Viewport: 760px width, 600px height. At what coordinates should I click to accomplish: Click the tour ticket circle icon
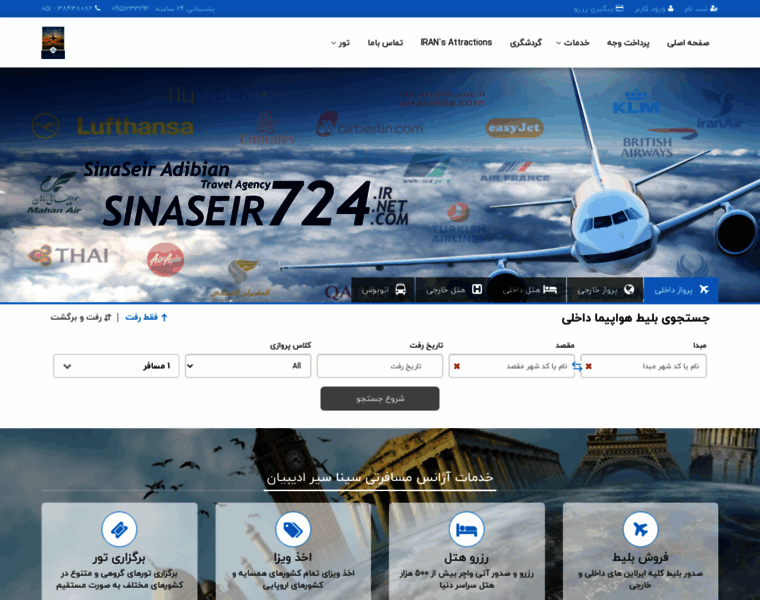pos(119,529)
